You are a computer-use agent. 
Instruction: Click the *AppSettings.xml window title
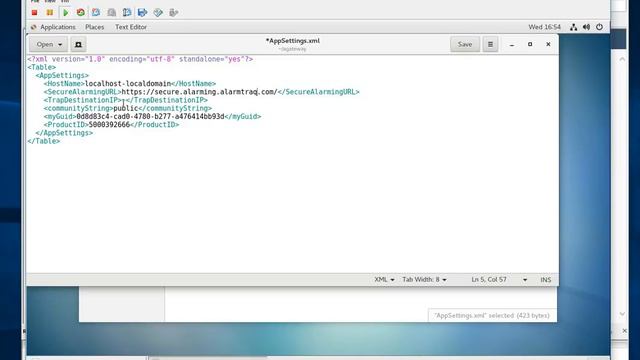point(293,40)
